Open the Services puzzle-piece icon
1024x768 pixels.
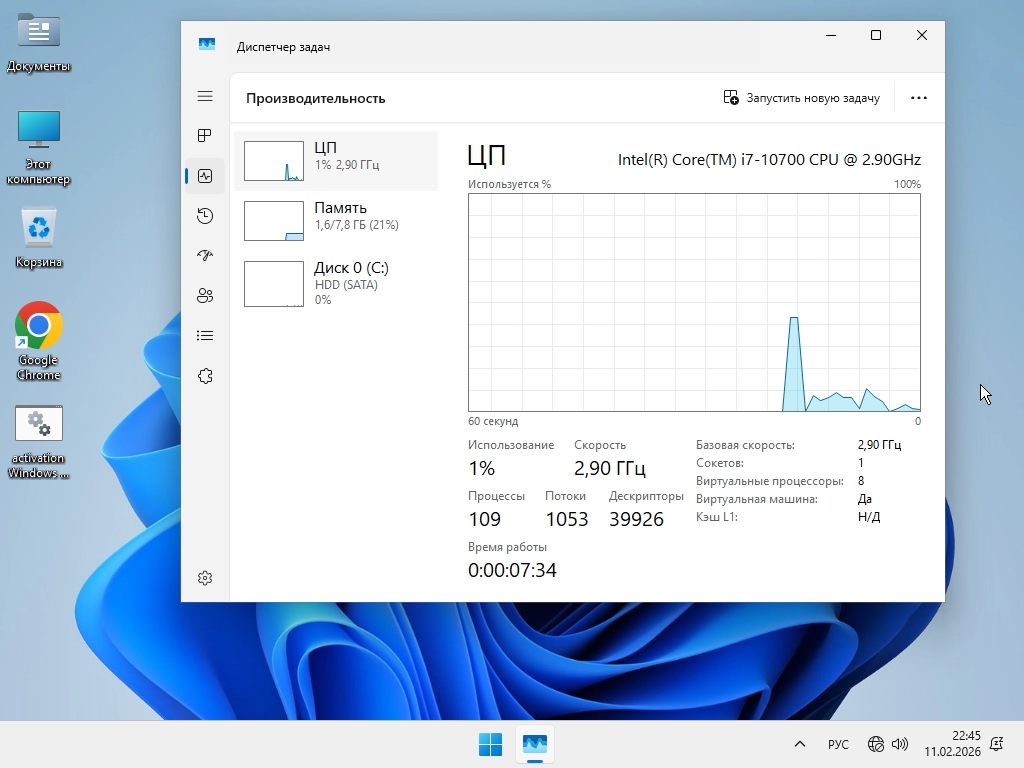(205, 376)
